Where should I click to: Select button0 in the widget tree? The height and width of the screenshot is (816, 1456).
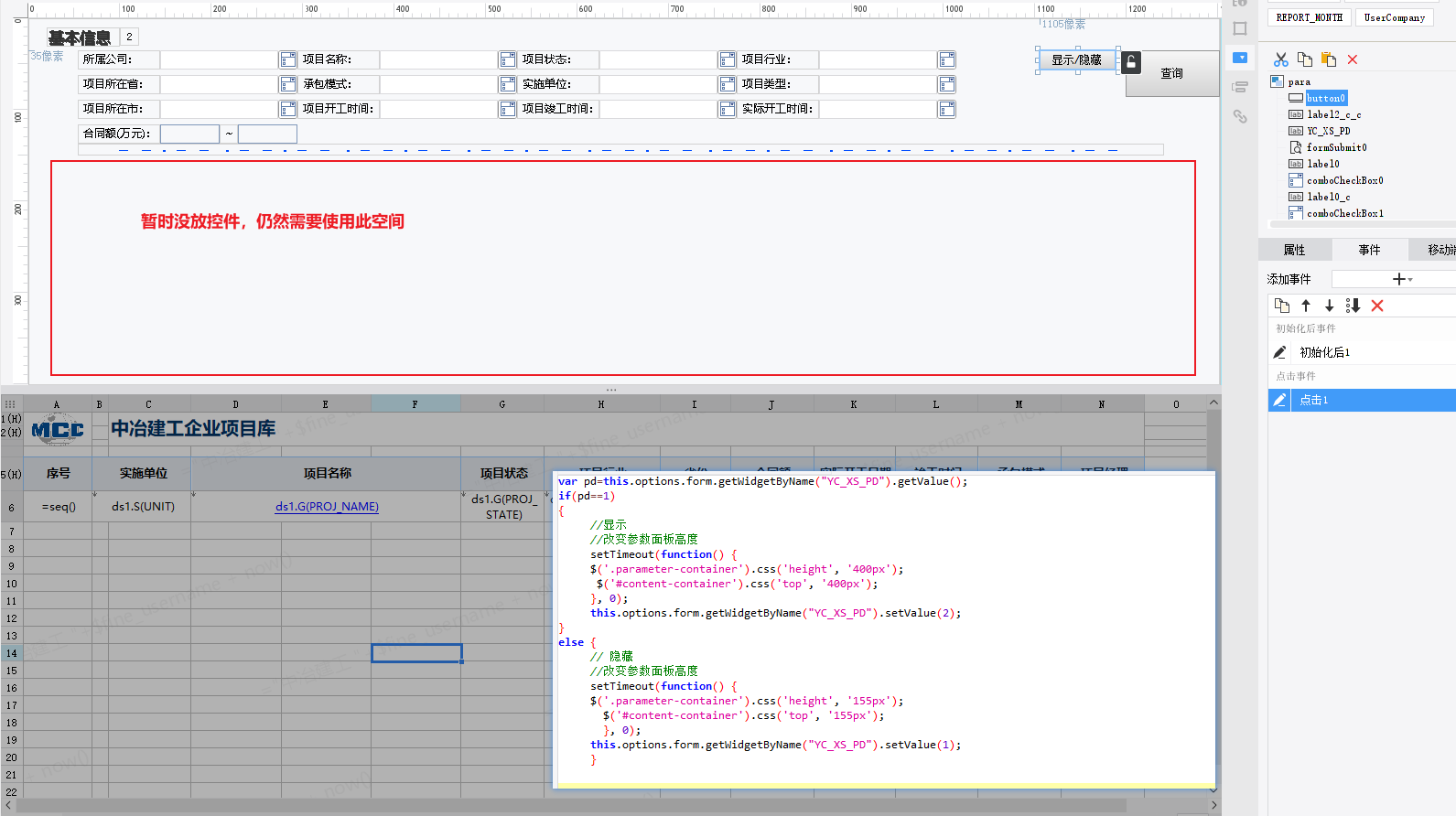[x=1326, y=98]
